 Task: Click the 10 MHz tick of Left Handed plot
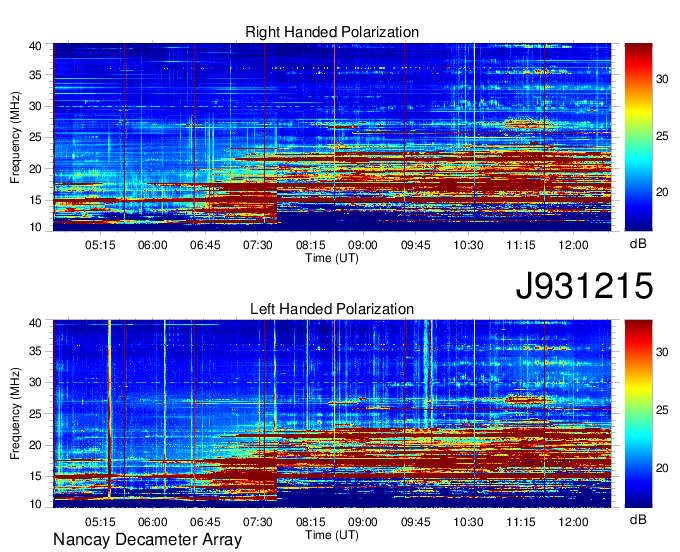coord(36,504)
